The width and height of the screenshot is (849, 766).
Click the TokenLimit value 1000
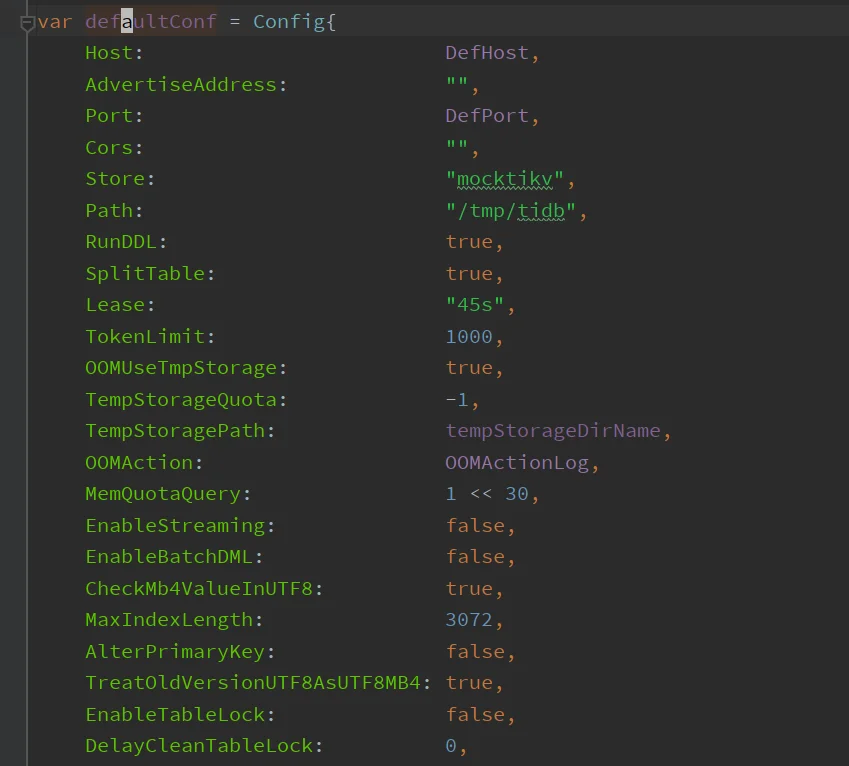click(469, 337)
